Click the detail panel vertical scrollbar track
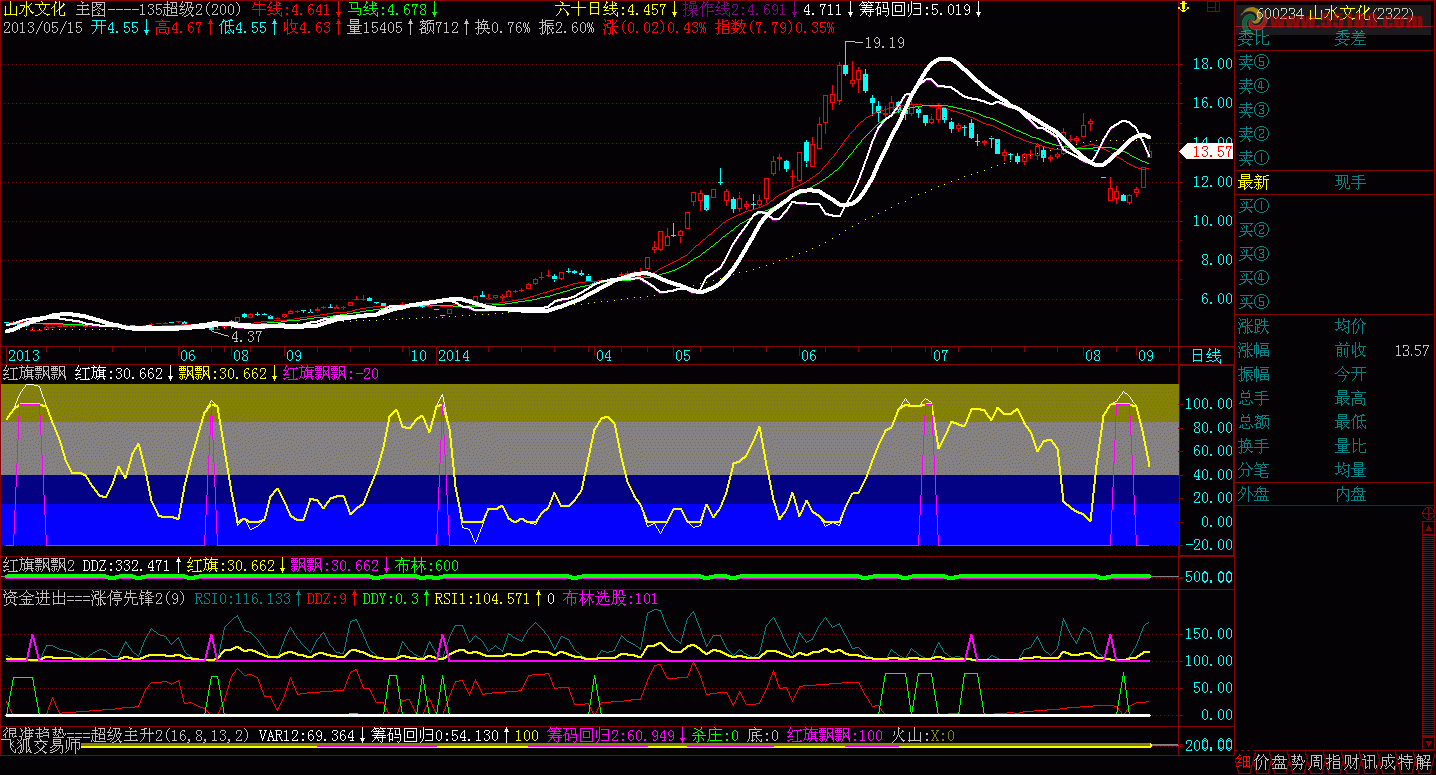Image resolution: width=1436 pixels, height=775 pixels. 1428,634
